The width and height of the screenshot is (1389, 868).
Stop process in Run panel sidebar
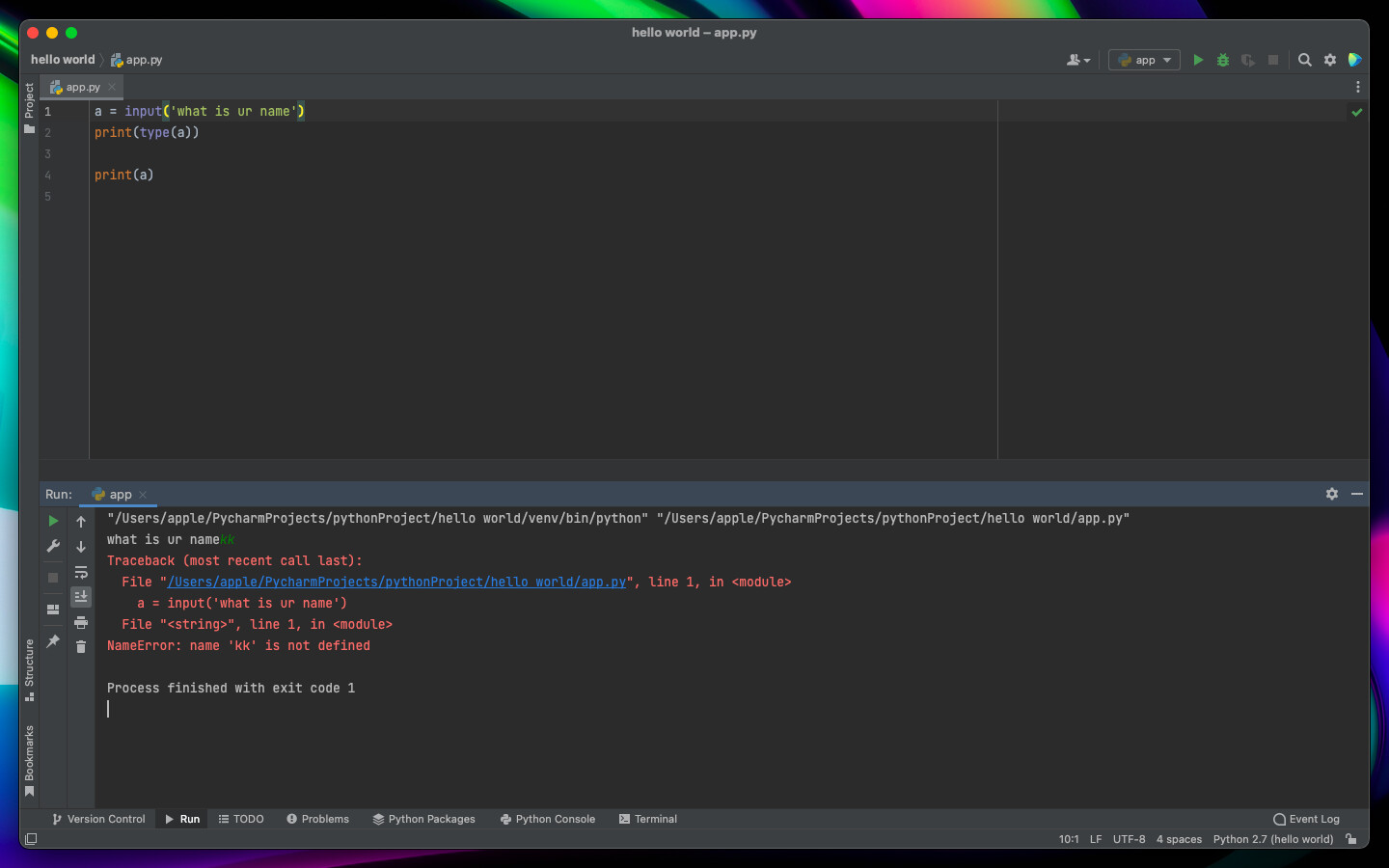coord(53,577)
